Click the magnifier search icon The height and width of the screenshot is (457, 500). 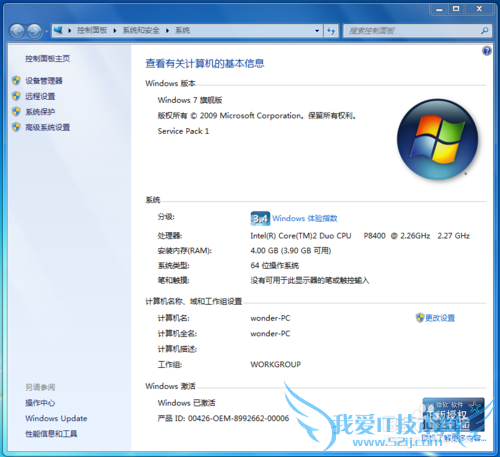(485, 31)
